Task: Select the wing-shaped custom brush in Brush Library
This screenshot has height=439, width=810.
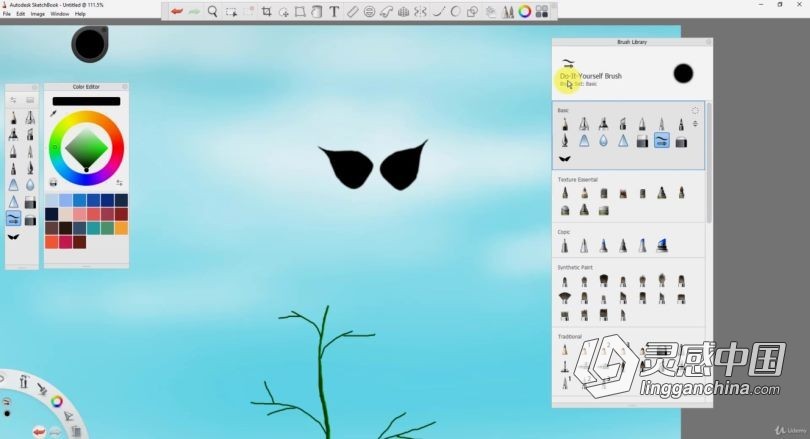Action: pyautogui.click(x=565, y=159)
